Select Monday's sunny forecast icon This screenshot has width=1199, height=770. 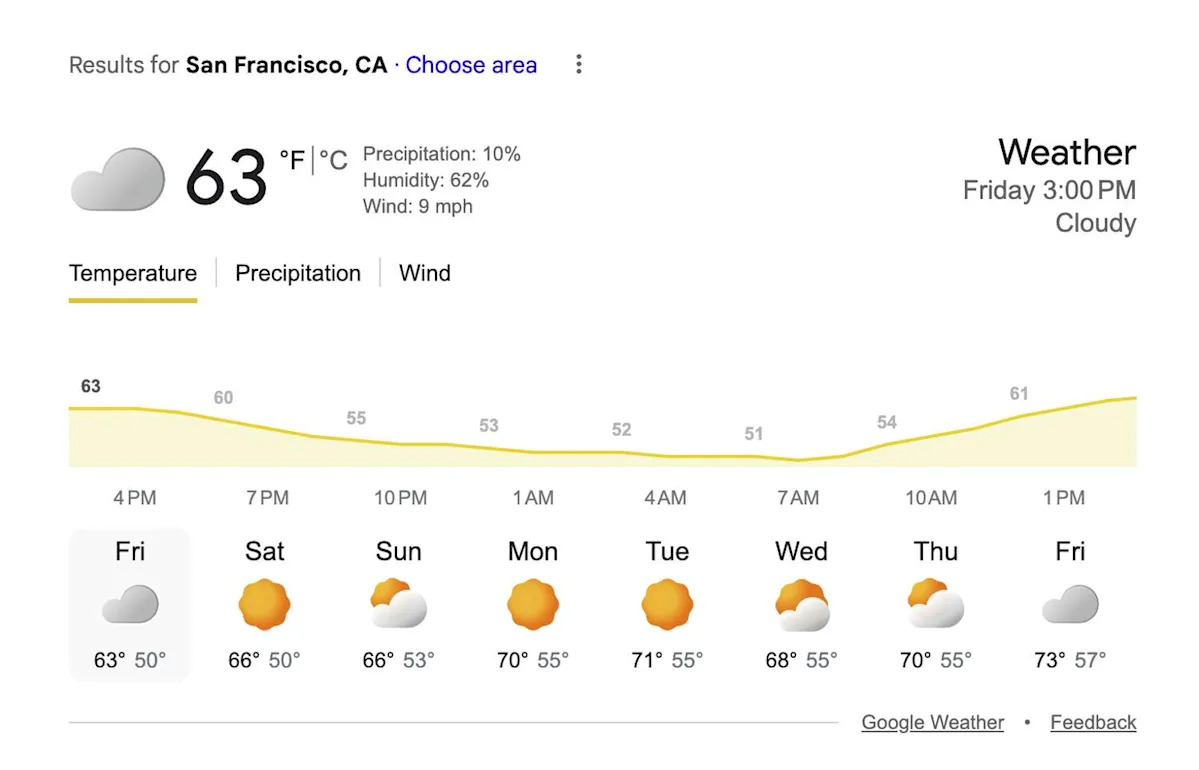[532, 604]
